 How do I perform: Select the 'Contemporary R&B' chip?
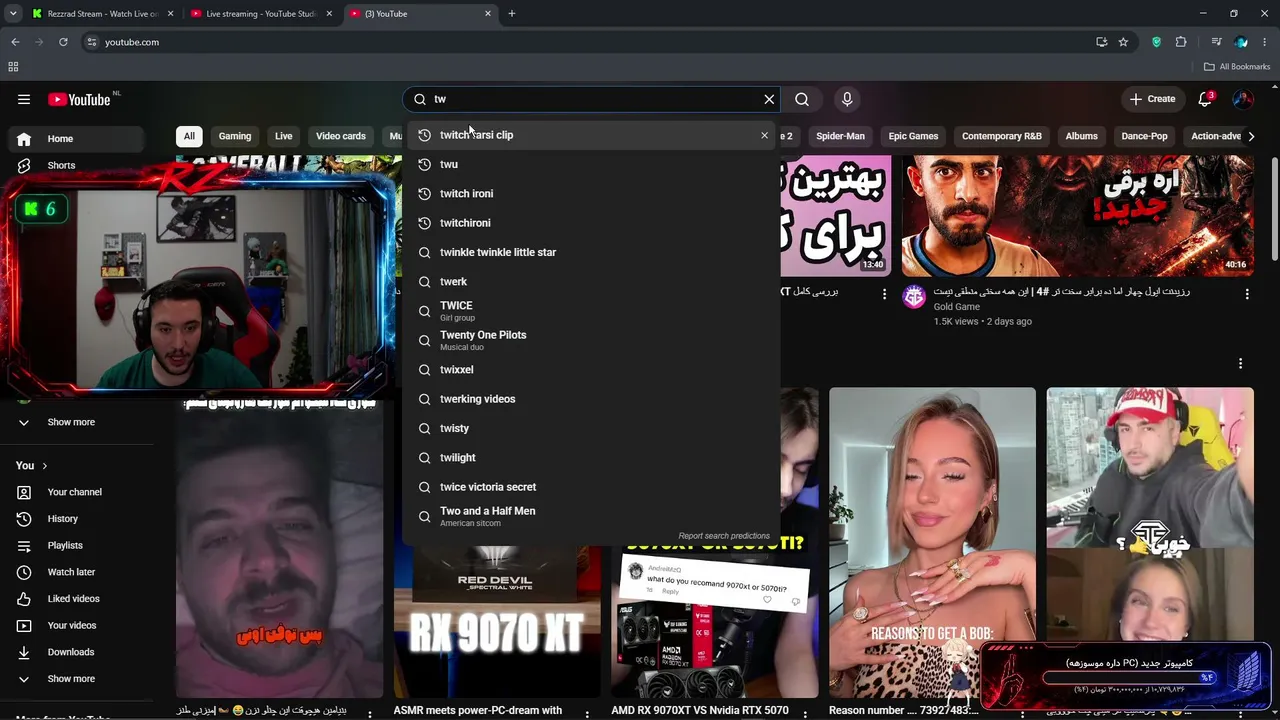click(1001, 136)
